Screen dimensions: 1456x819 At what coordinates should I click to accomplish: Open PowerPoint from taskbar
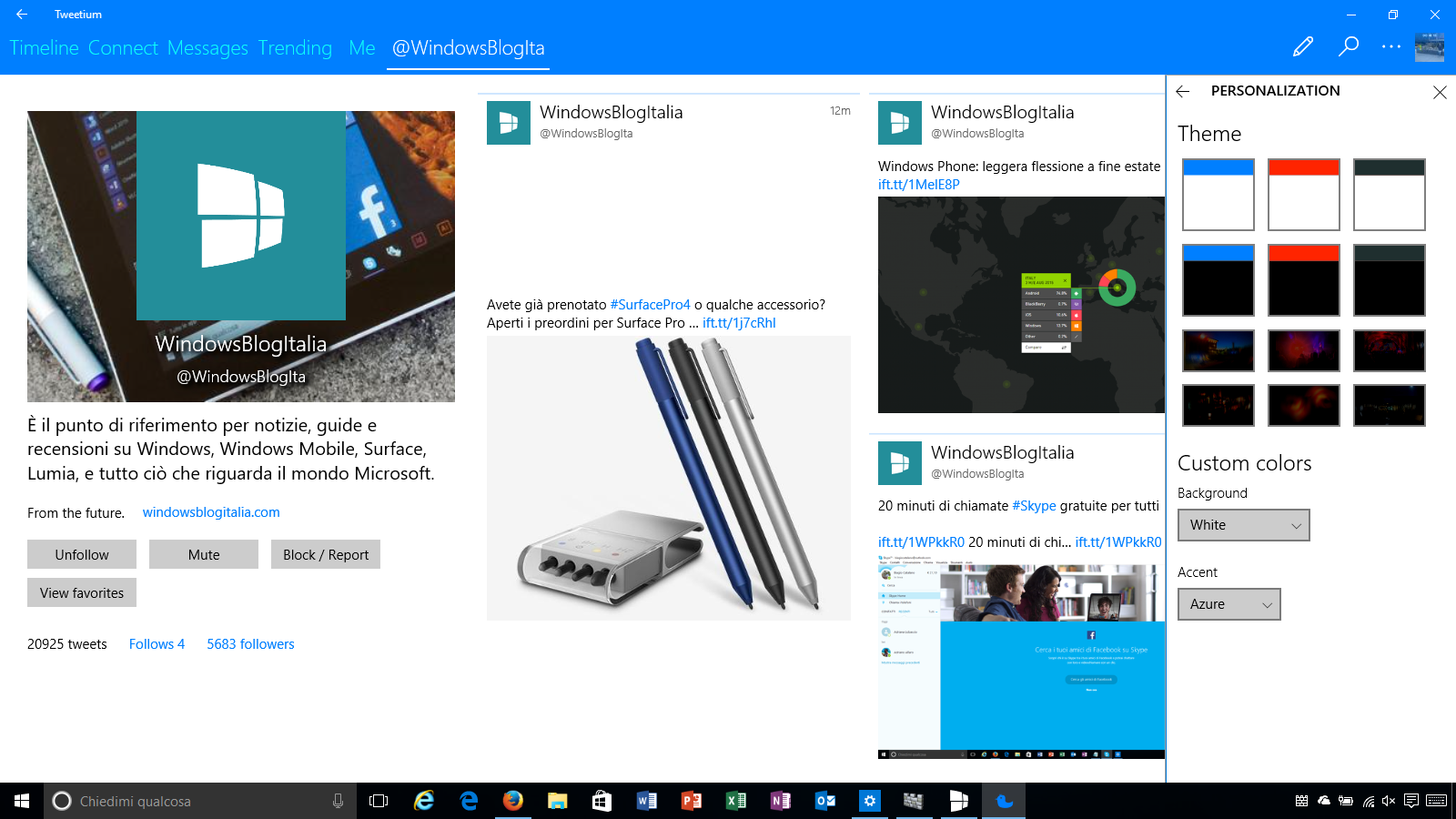coord(692,801)
